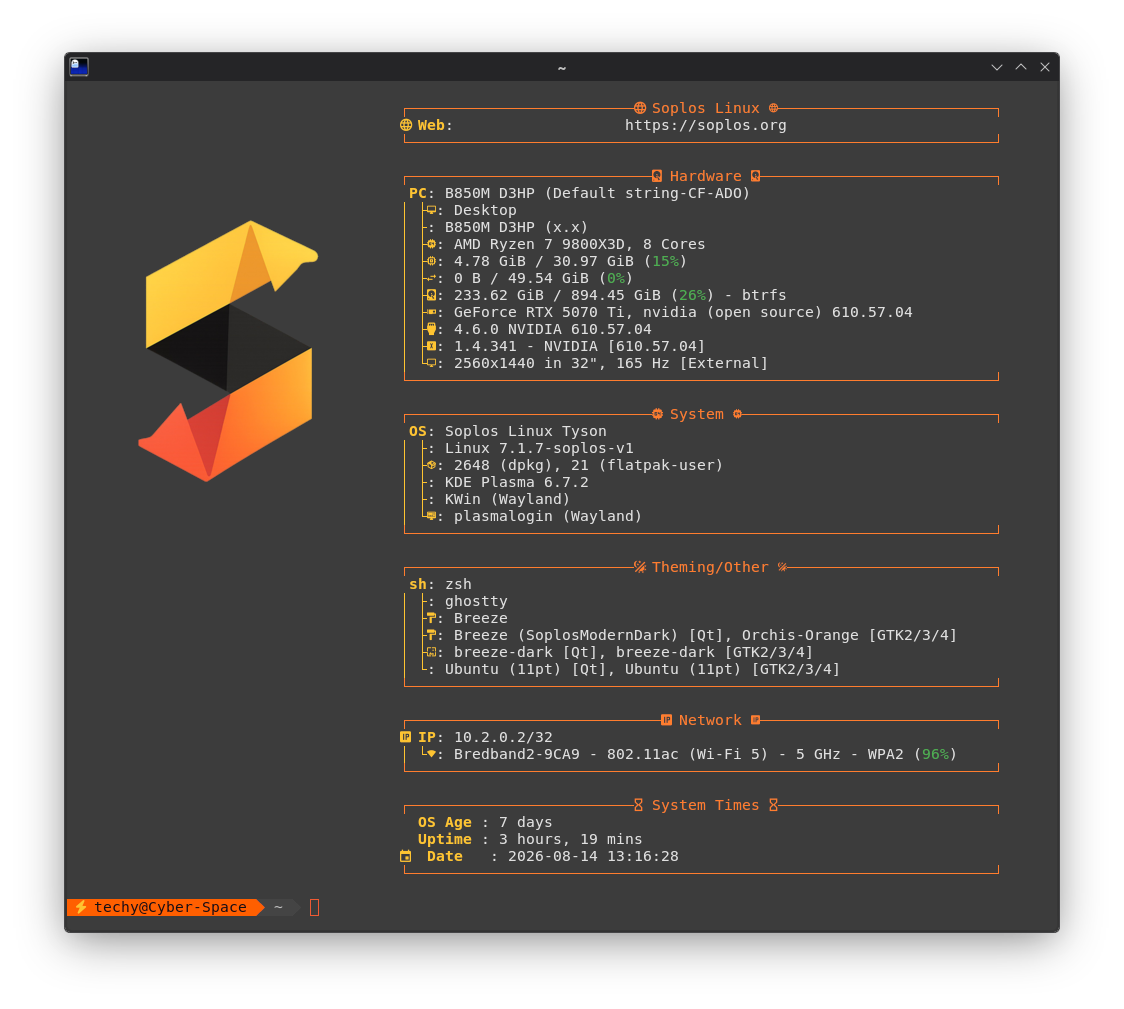Click the IP icon beside 10.2.0.2/32
The image size is (1124, 1009).
point(406,737)
